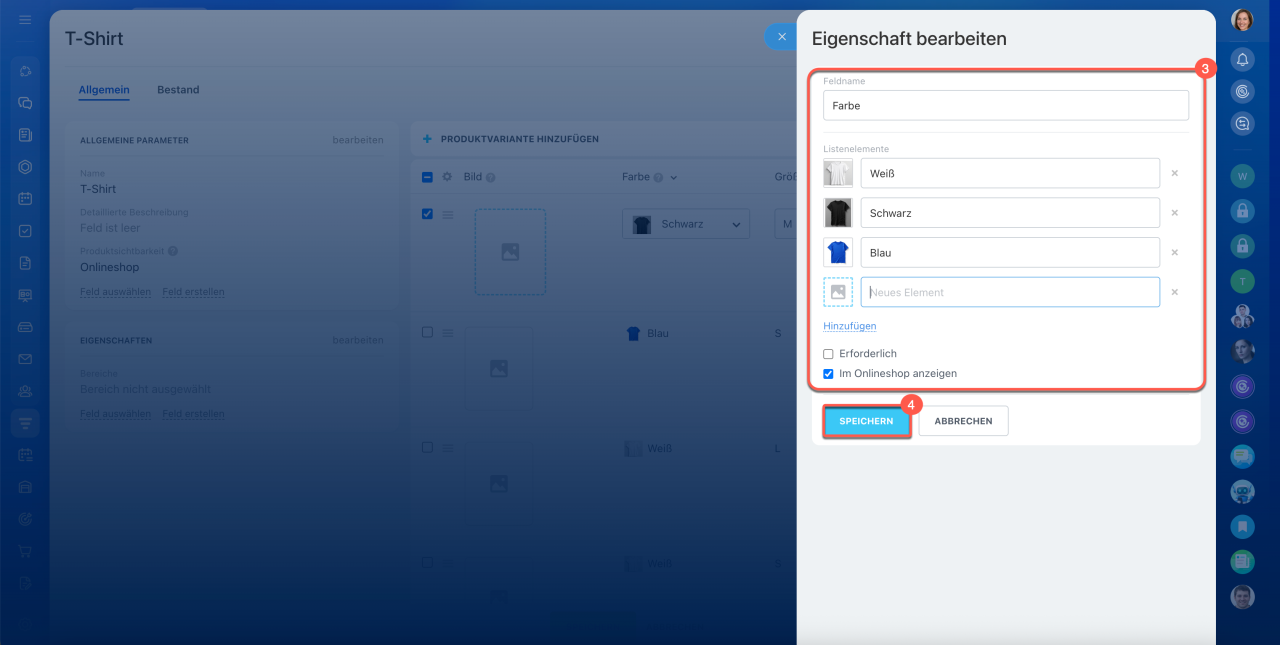
Task: Open the chat messenger icon in left sidebar
Action: (x=25, y=102)
